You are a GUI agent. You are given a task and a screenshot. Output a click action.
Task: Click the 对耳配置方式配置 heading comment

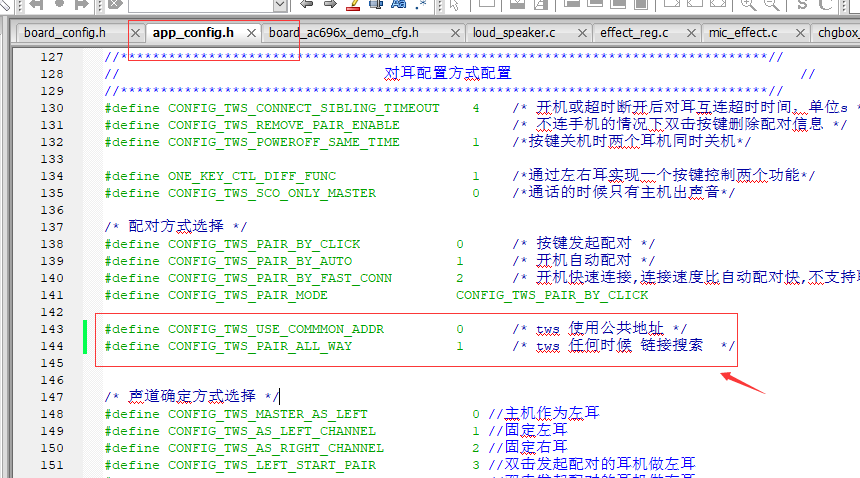point(448,73)
